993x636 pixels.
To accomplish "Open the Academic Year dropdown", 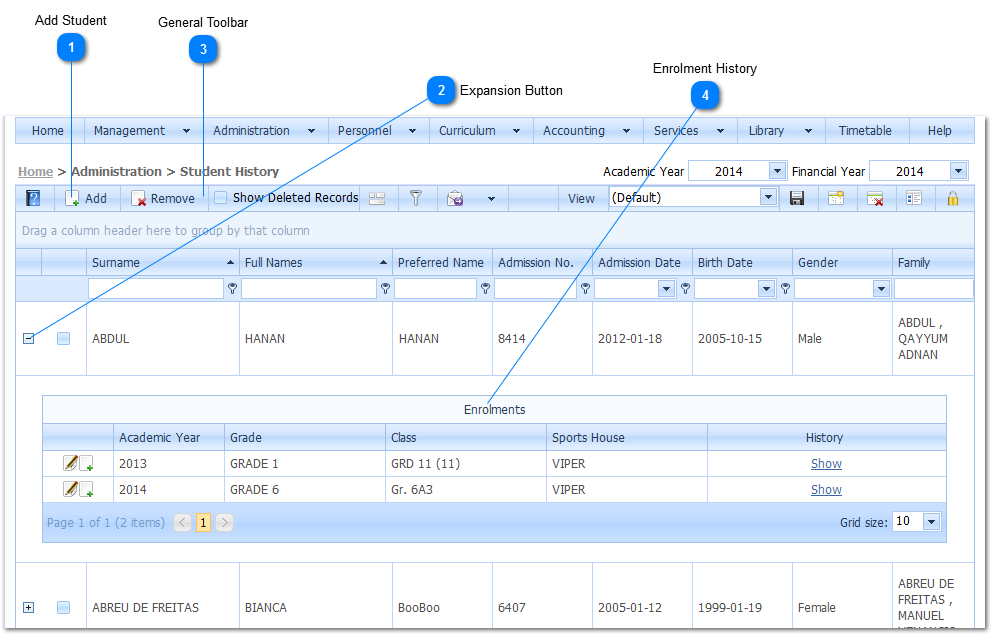I will [777, 171].
